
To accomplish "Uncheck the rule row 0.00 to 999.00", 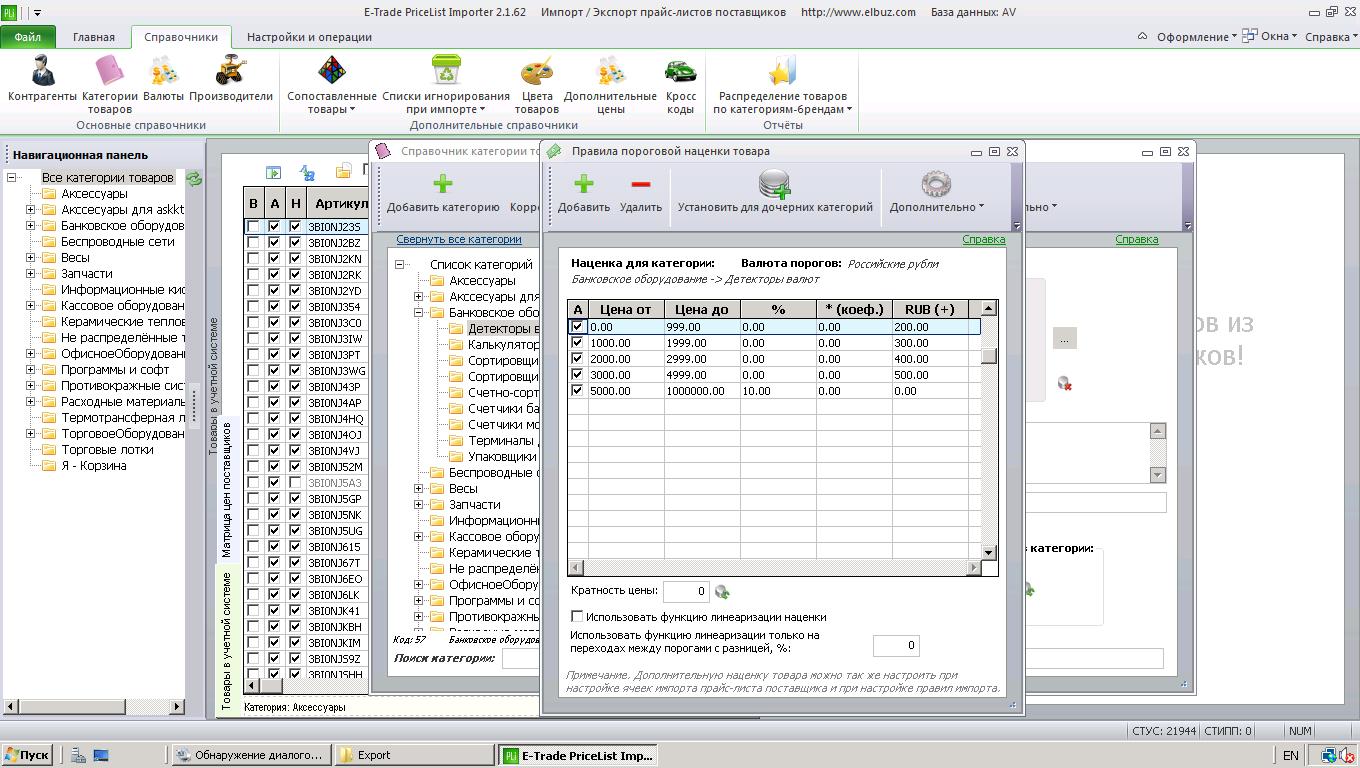I will [x=577, y=327].
